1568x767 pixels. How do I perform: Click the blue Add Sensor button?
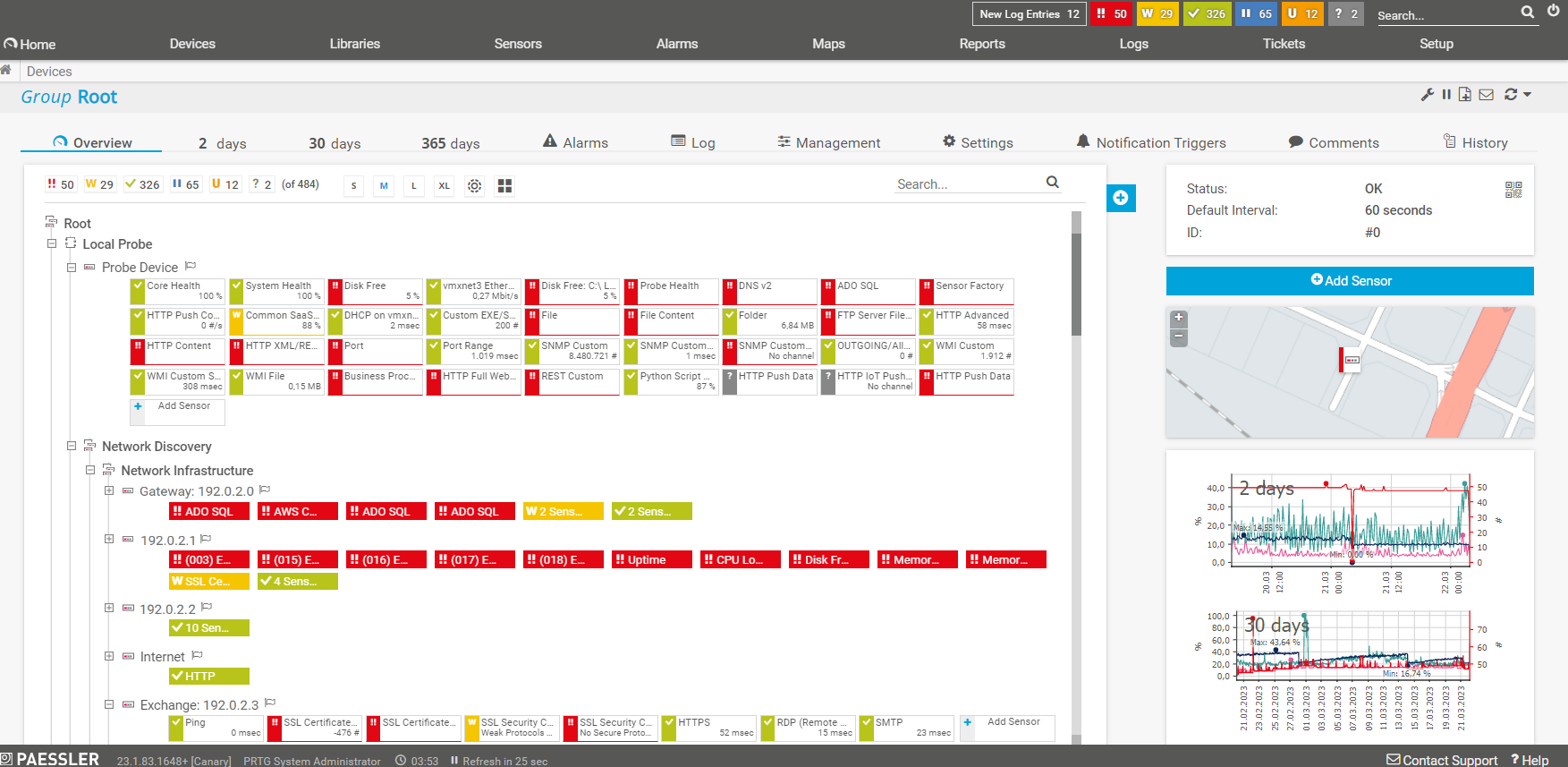[1350, 281]
